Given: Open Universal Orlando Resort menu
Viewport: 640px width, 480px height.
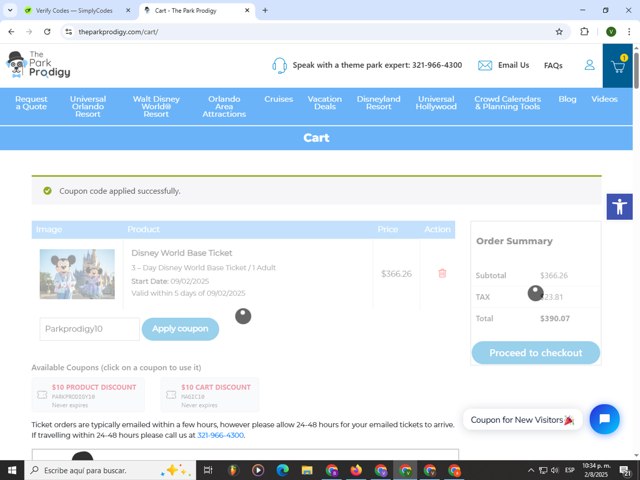Looking at the screenshot, I should pos(88,107).
